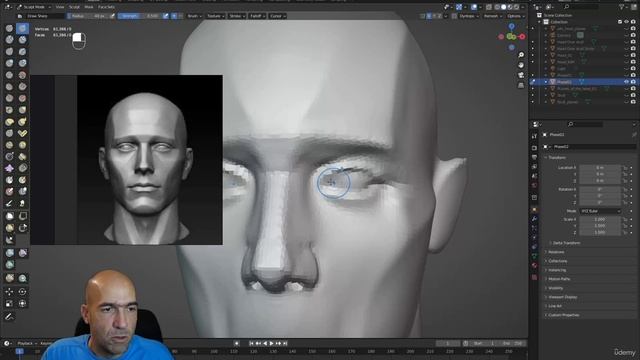Select the Annotate tool in toolbar
The width and height of the screenshot is (640, 360).
[9, 316]
